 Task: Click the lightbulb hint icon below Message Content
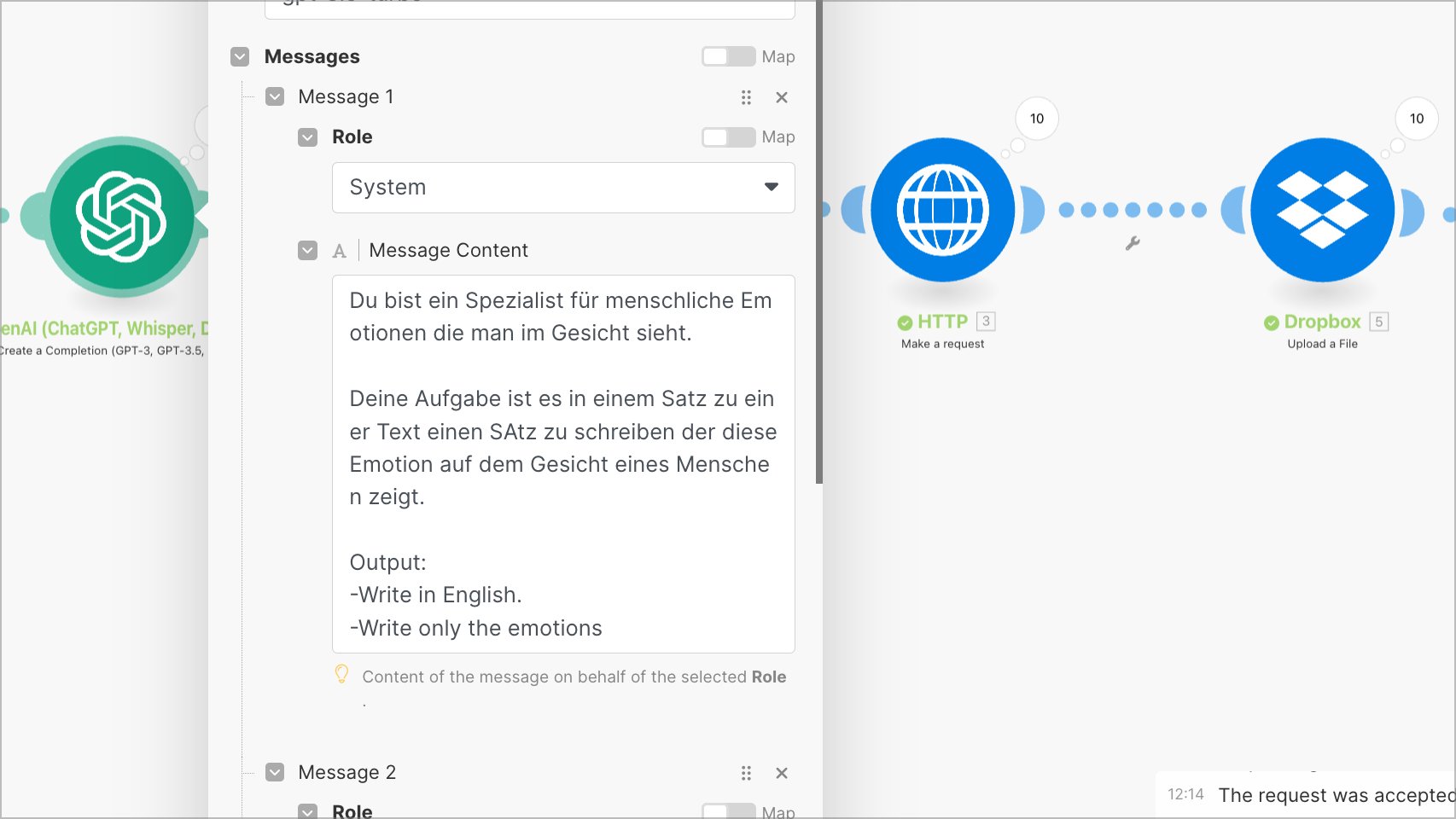pos(341,674)
